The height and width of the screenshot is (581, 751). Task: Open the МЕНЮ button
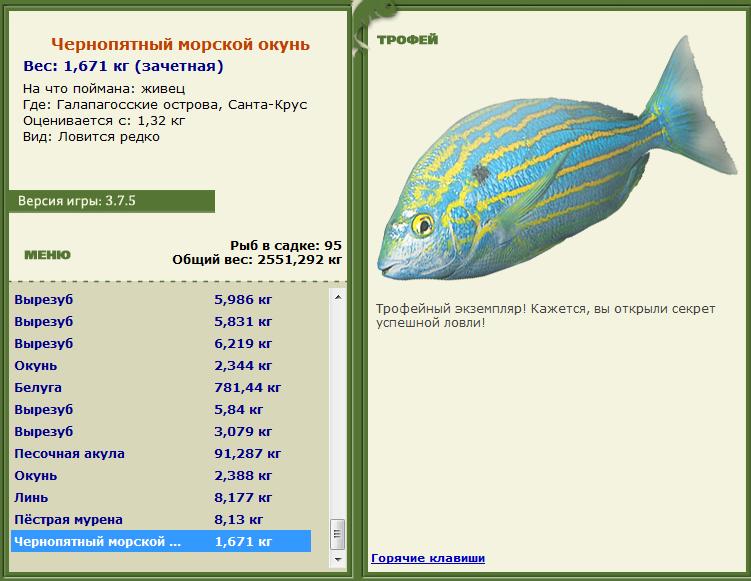pyautogui.click(x=47, y=255)
